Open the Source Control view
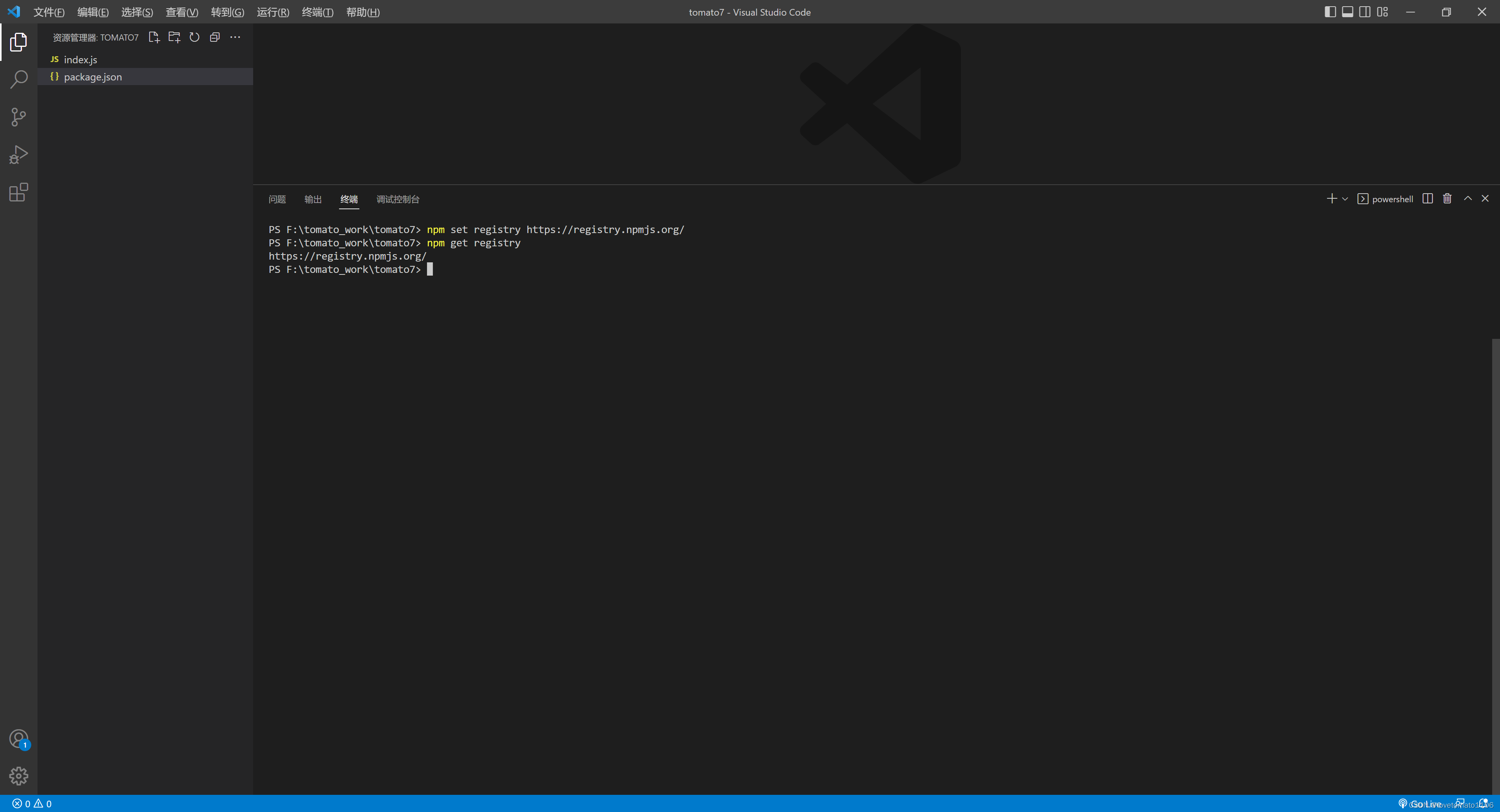This screenshot has width=1500, height=812. pos(19,117)
